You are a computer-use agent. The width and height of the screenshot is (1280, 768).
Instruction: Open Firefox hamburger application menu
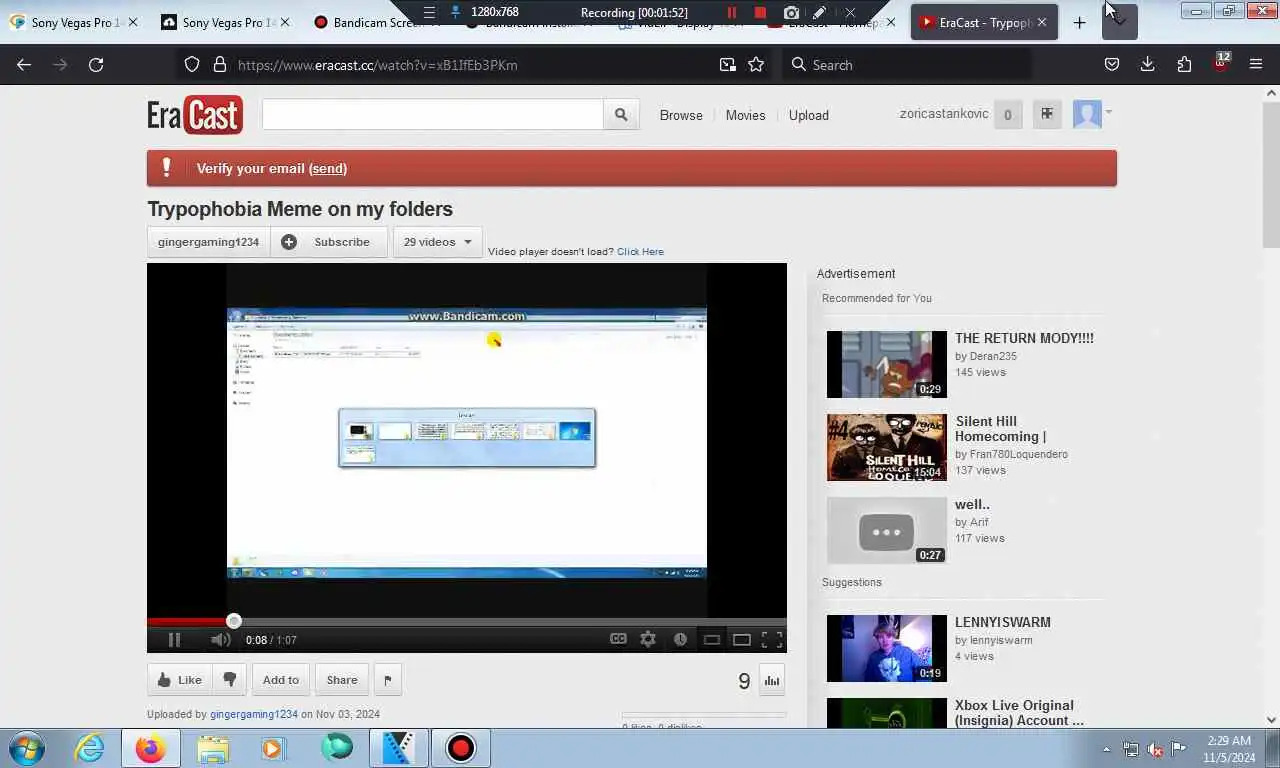point(1256,65)
